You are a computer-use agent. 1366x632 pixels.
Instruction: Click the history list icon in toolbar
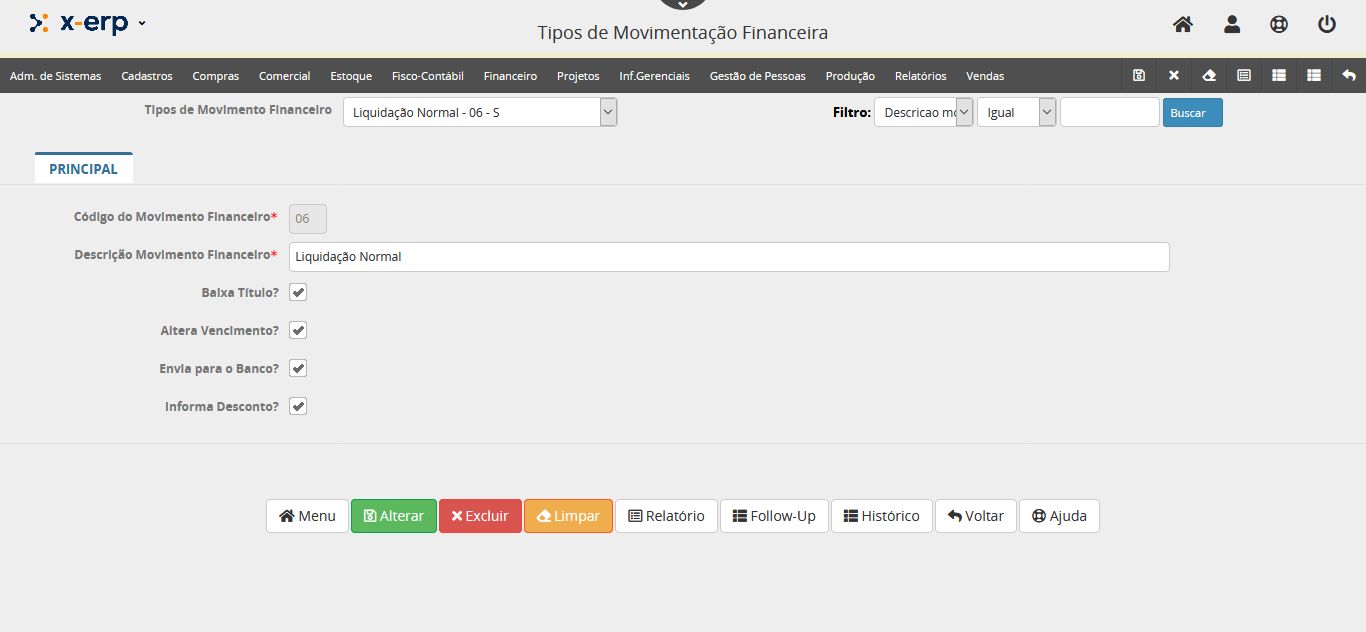click(1314, 75)
